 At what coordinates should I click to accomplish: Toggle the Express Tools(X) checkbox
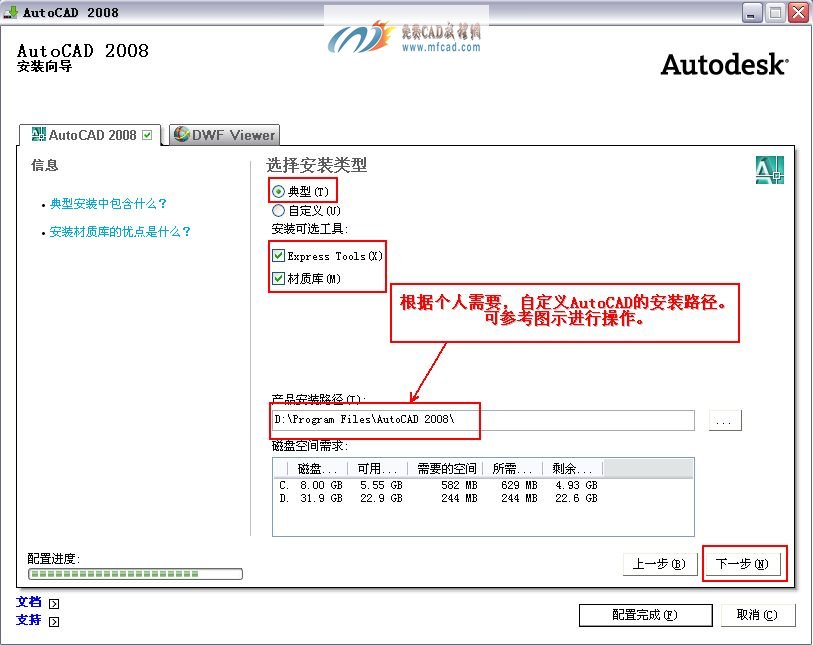tap(278, 256)
